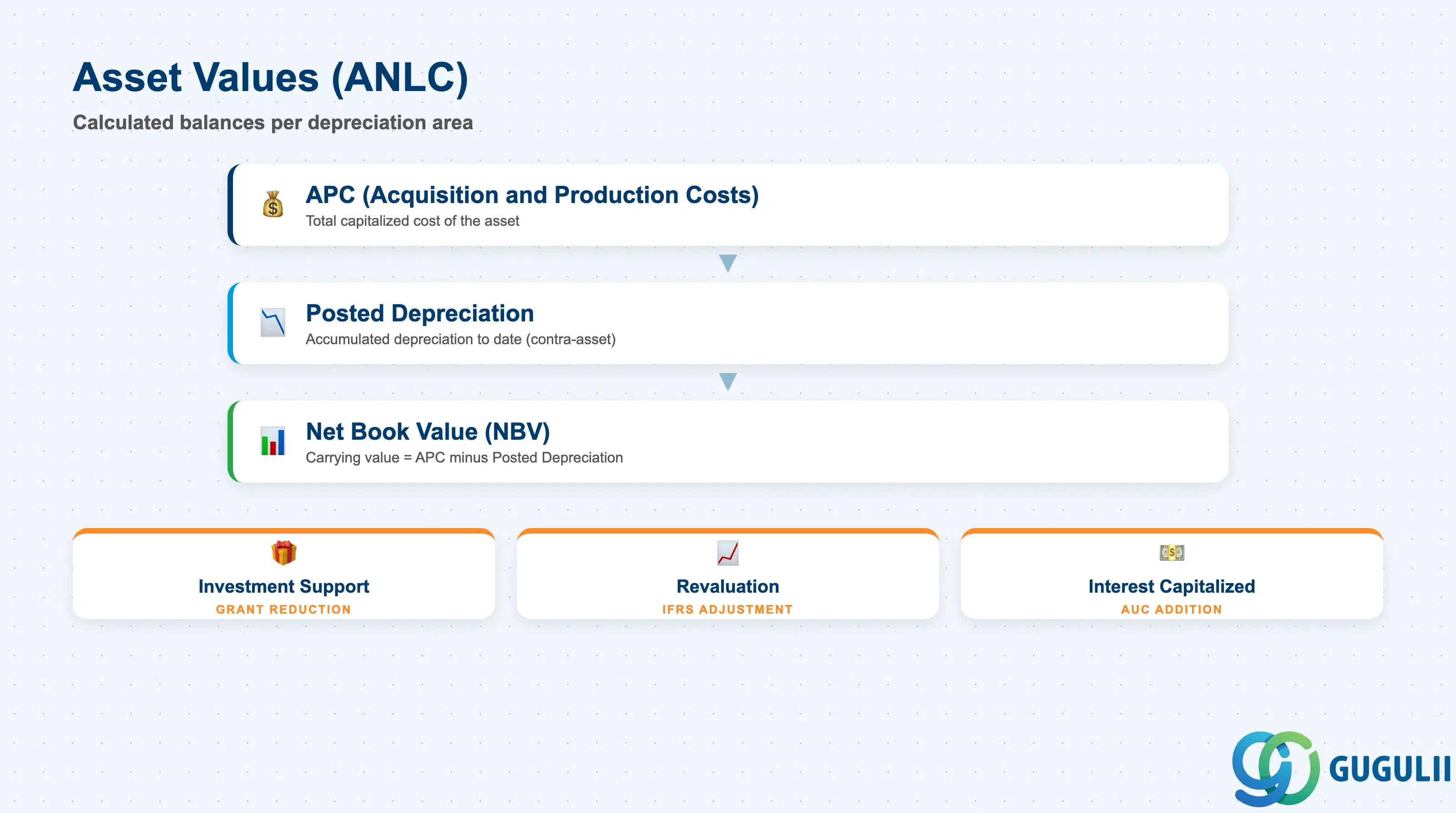
Task: Click the Asset Values (ANLC) slide title
Action: (x=271, y=77)
